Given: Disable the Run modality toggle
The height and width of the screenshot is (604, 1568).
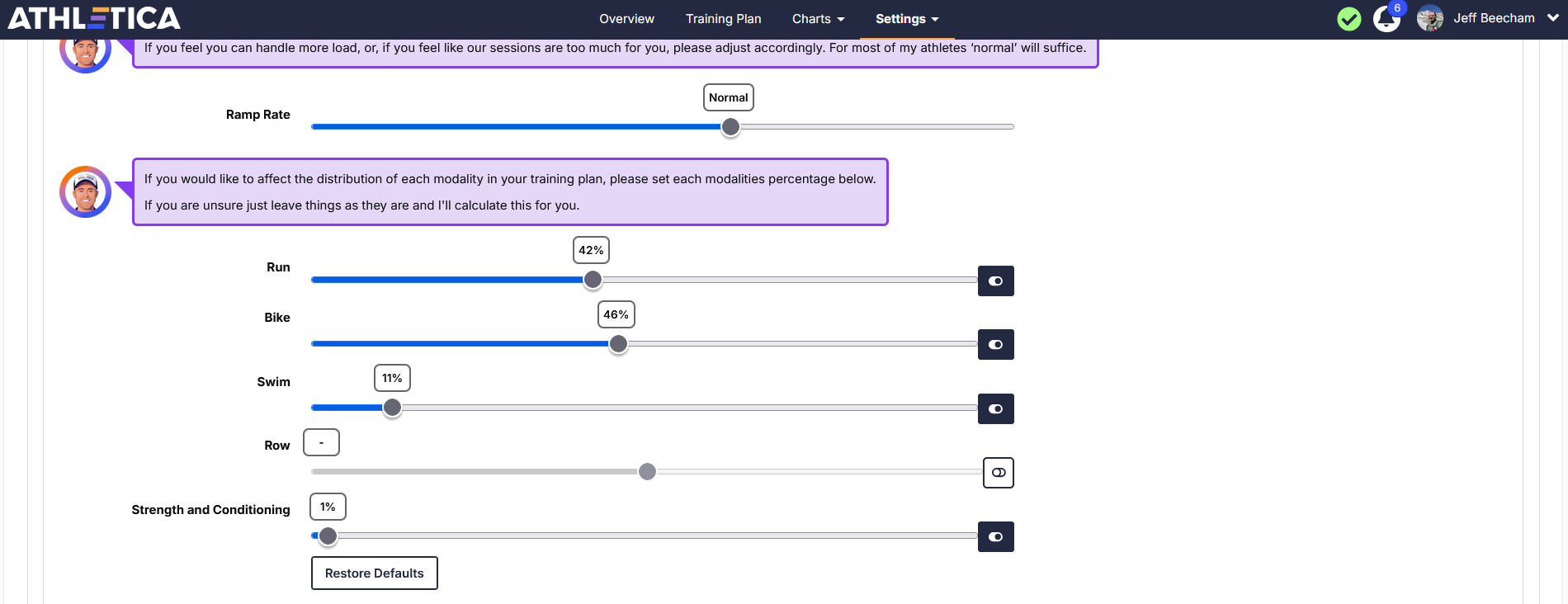Looking at the screenshot, I should pos(995,281).
